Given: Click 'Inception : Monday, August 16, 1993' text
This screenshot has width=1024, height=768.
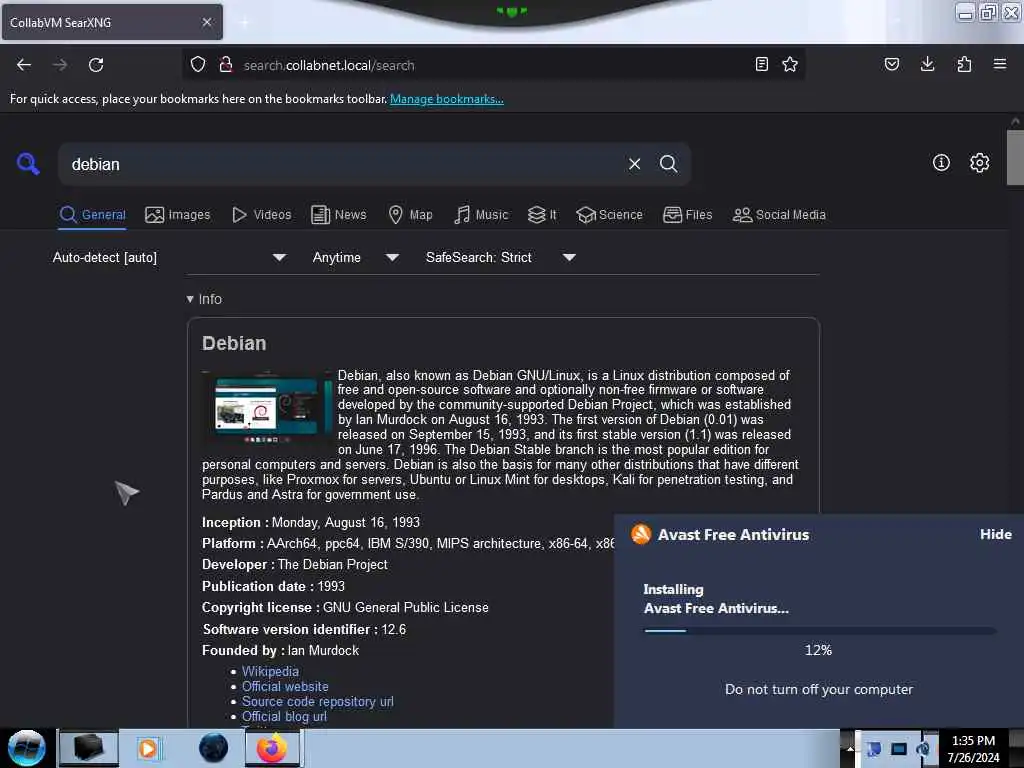Looking at the screenshot, I should click(x=311, y=522).
